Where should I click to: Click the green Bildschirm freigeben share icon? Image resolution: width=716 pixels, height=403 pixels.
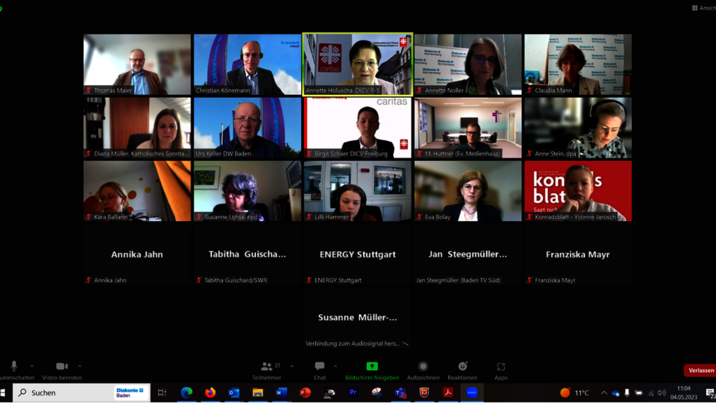(x=372, y=366)
